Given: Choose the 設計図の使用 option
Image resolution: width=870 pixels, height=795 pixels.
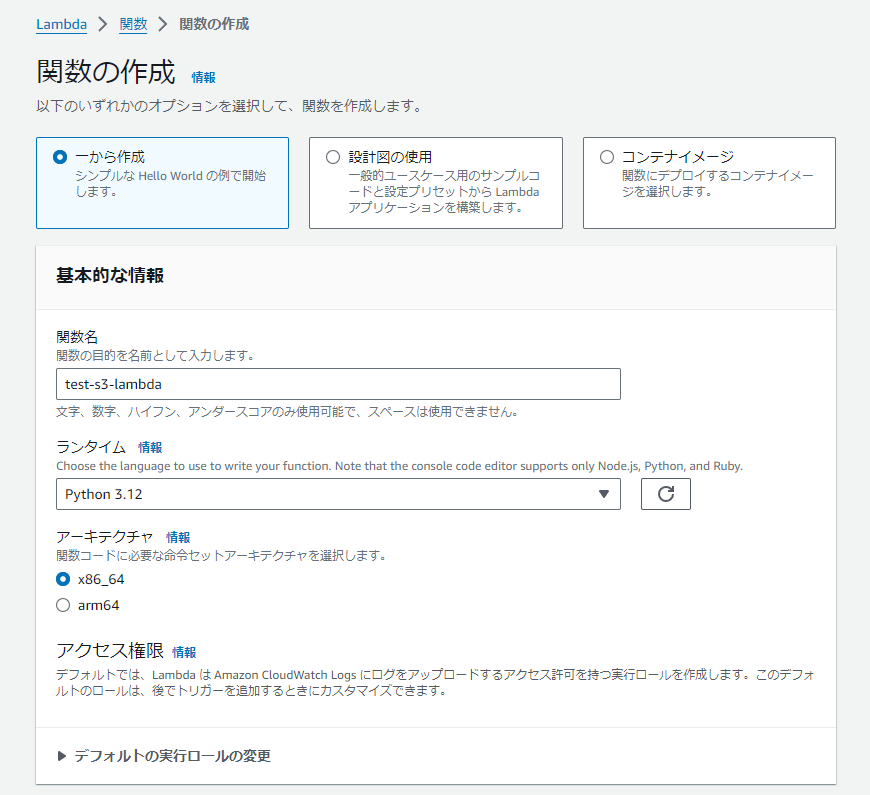Looking at the screenshot, I should (332, 155).
